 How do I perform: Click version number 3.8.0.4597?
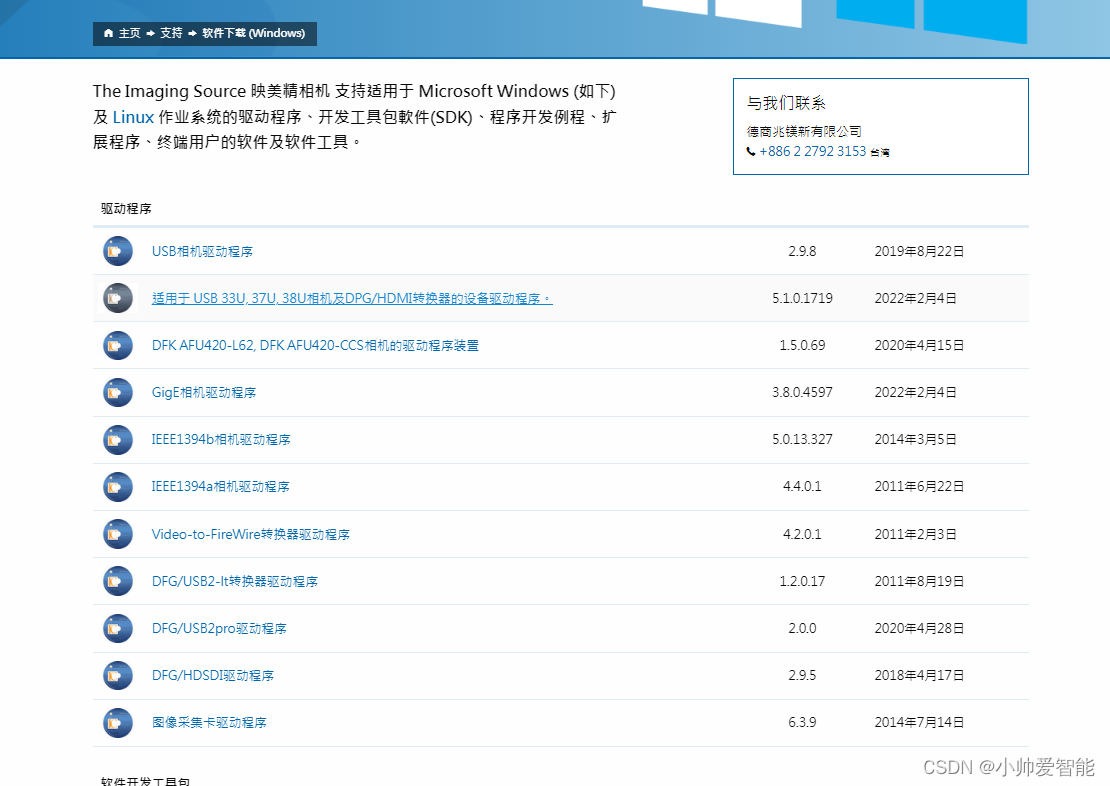coord(802,392)
